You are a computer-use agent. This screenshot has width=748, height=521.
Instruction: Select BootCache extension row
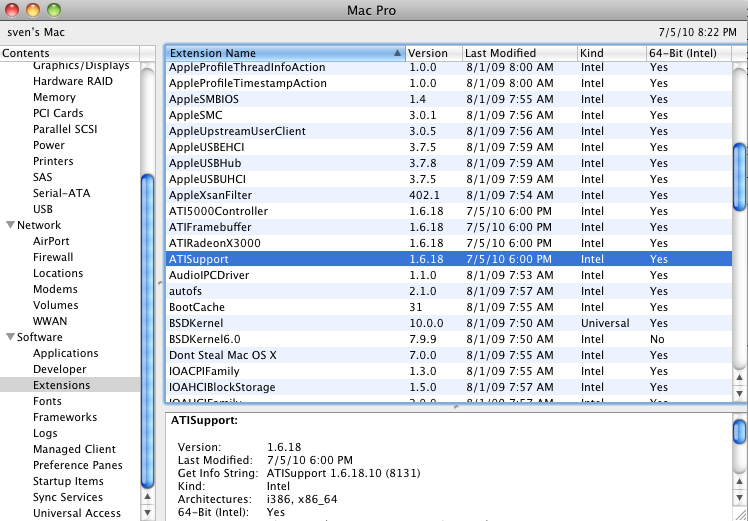coord(449,307)
